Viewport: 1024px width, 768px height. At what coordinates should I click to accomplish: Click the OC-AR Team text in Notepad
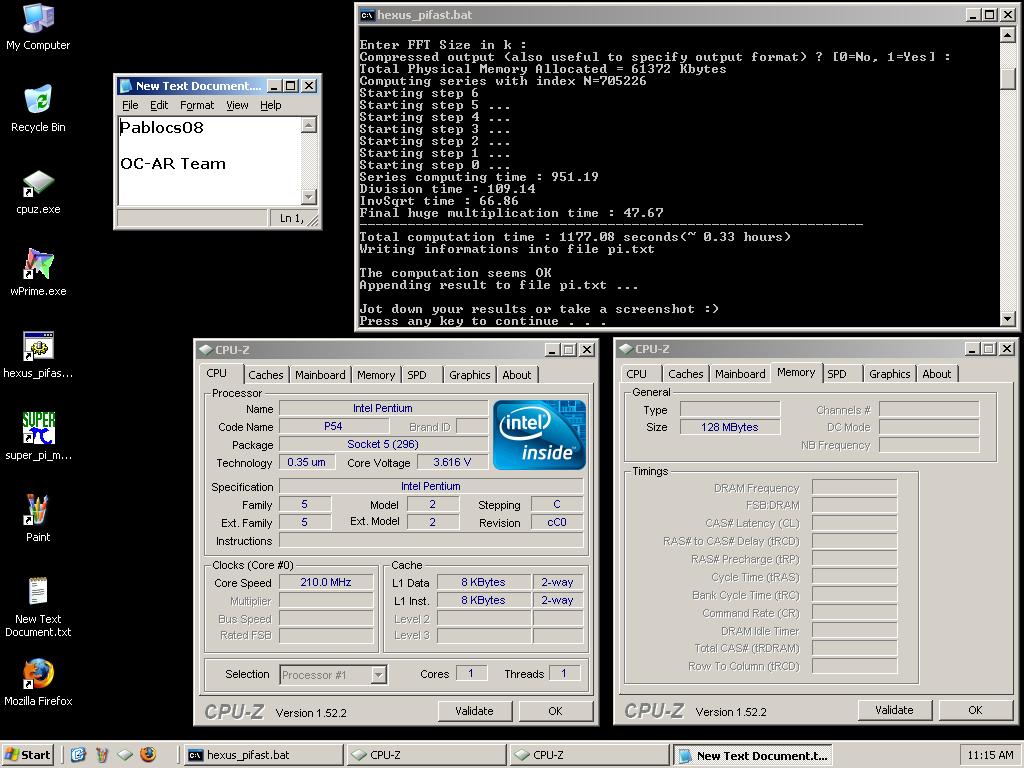[x=172, y=163]
